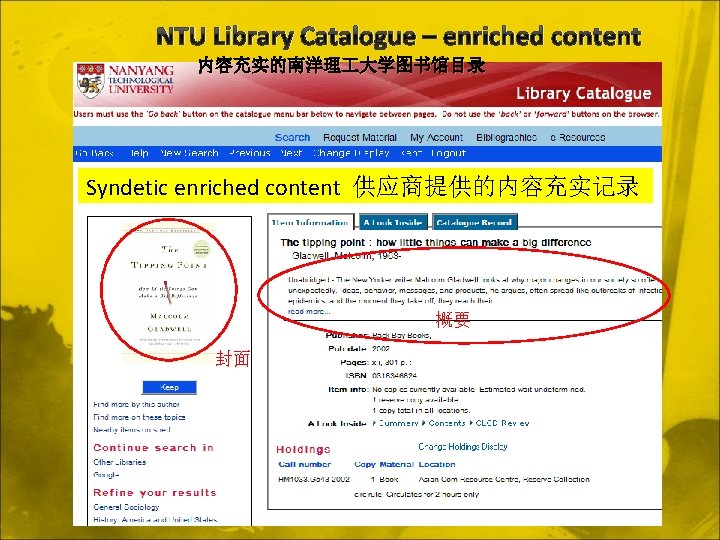Open CLCD Review link
Viewport: 720px width, 540px height.
tap(502, 423)
